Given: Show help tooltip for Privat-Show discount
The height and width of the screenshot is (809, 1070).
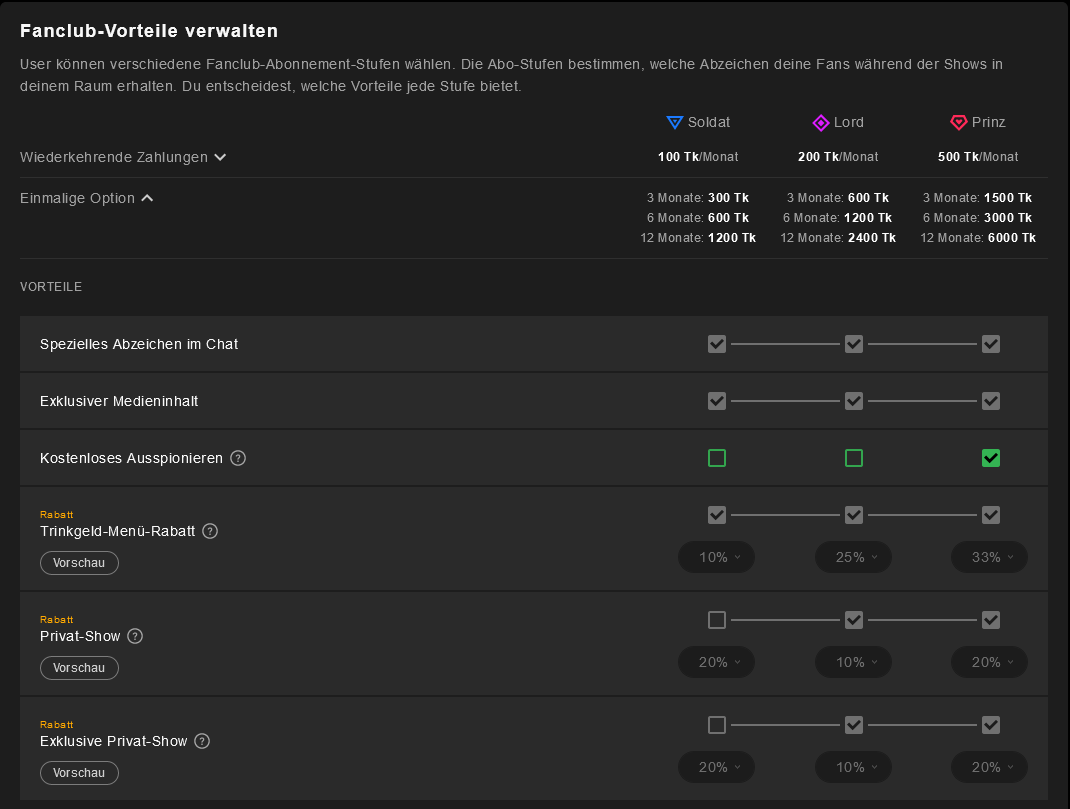Looking at the screenshot, I should click(135, 636).
